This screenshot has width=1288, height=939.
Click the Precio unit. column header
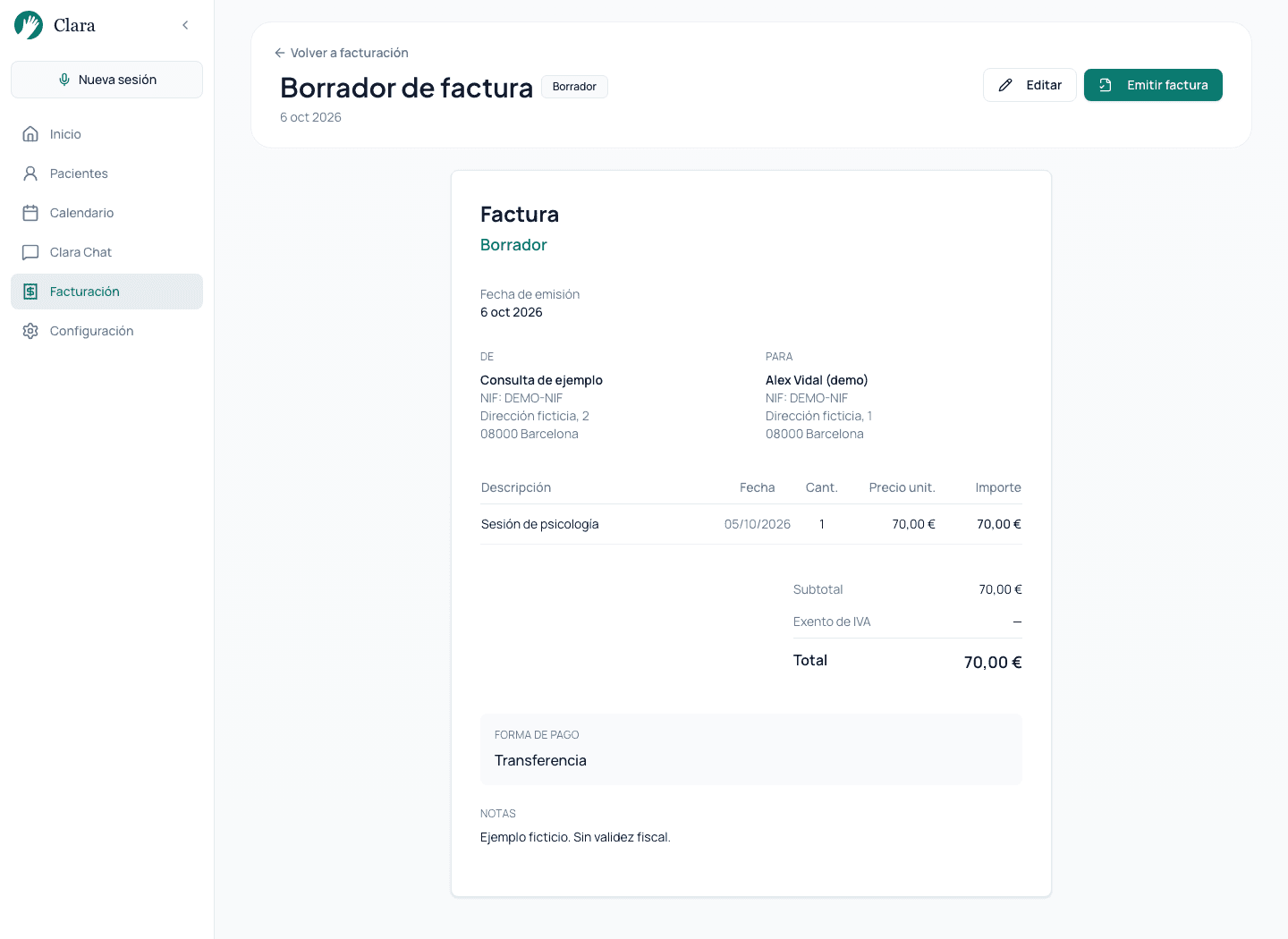[x=902, y=487]
